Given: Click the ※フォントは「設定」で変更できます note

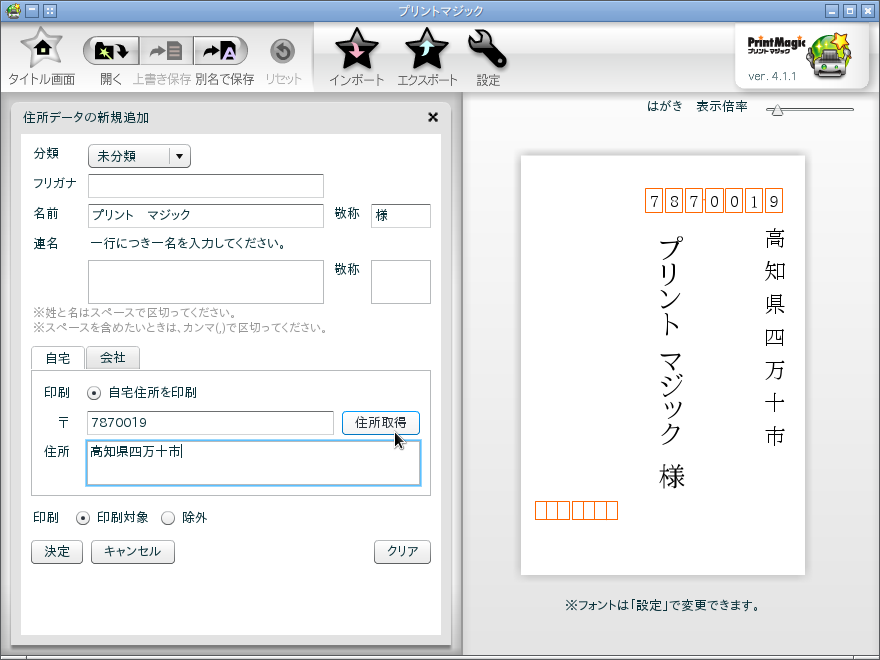Looking at the screenshot, I should point(663,606).
